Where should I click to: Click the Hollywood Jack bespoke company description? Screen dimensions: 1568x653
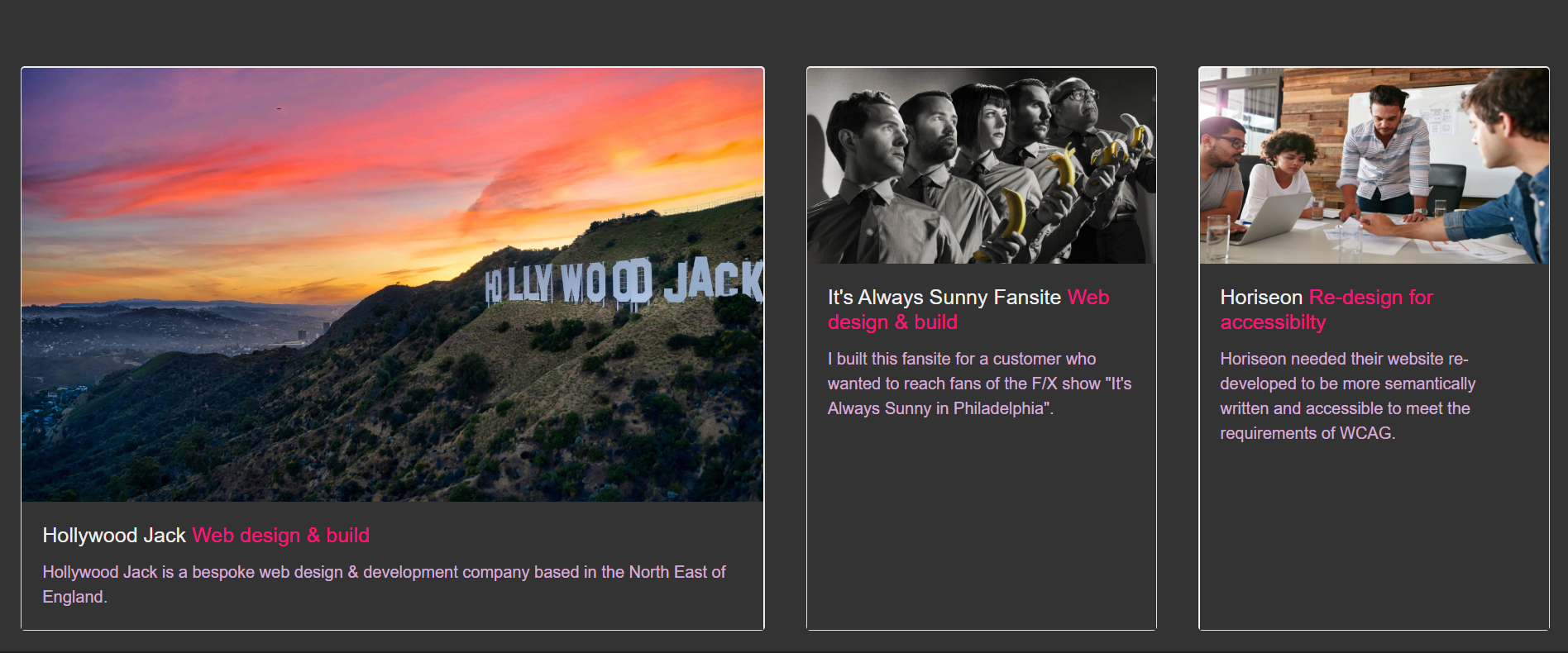click(384, 584)
